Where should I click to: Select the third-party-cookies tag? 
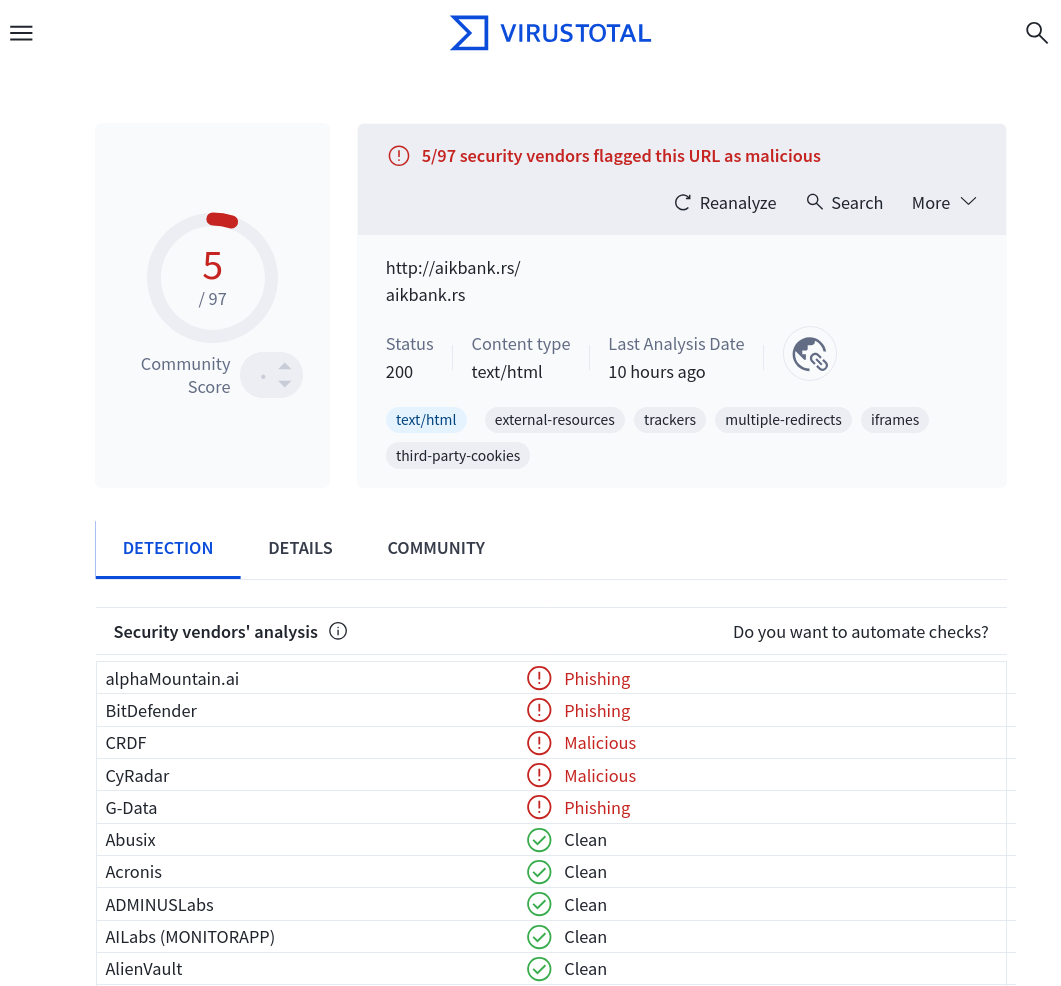tap(457, 455)
